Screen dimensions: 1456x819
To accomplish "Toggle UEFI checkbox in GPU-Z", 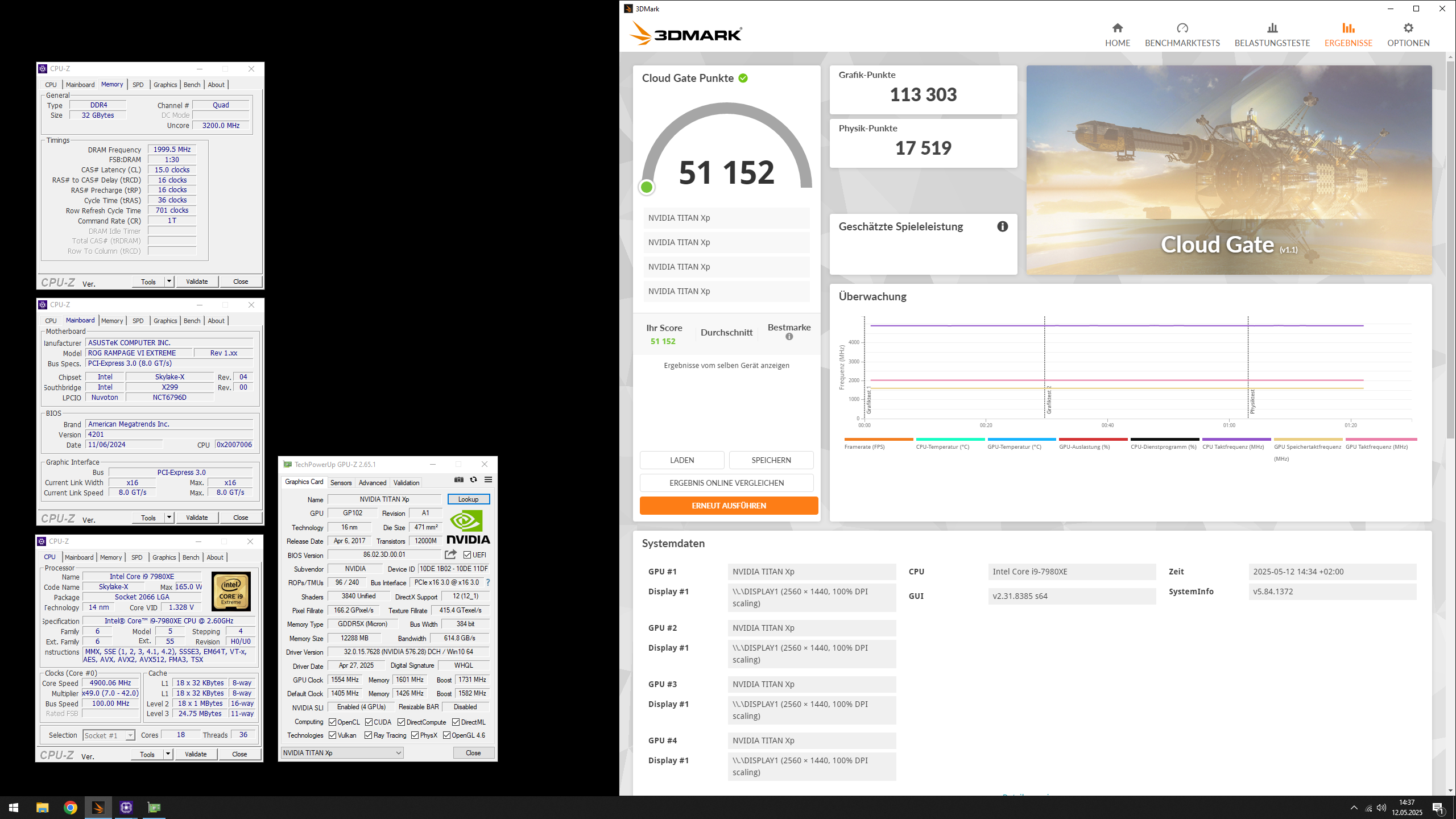I will (467, 555).
